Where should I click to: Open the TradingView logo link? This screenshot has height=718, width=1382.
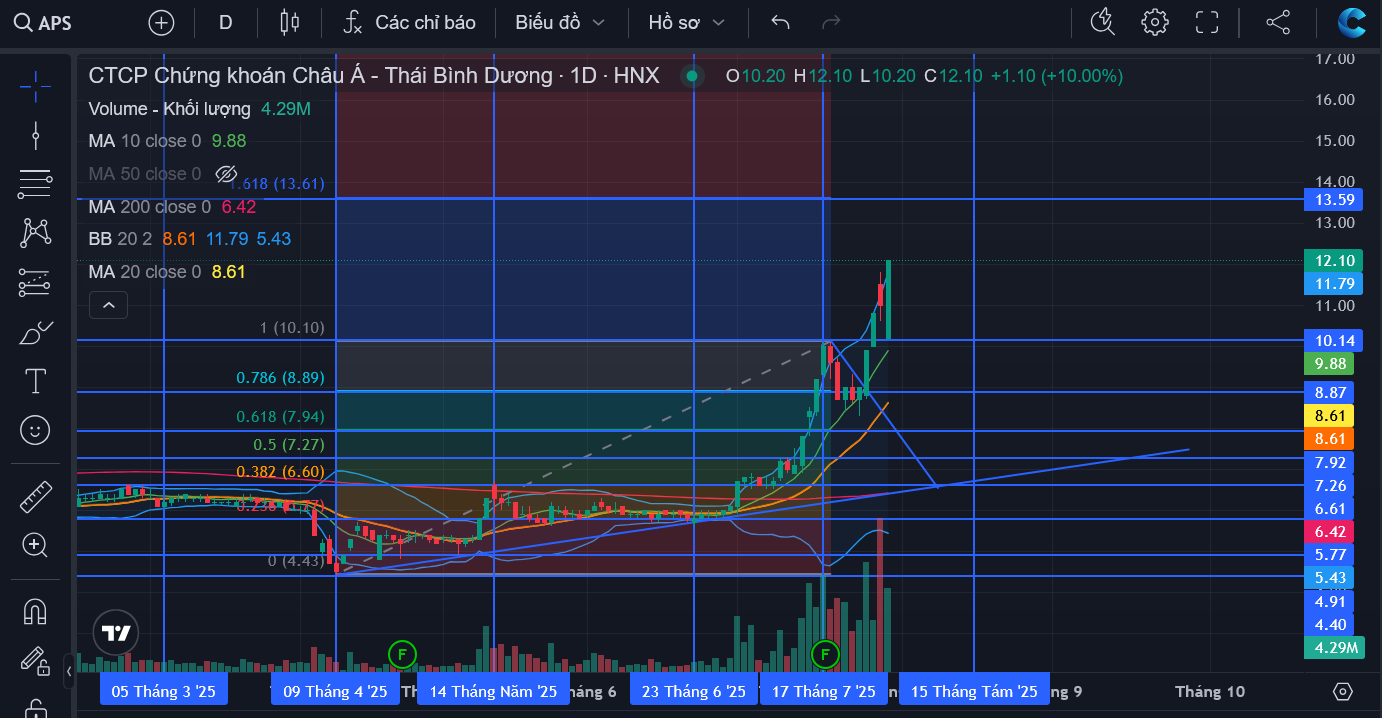point(117,633)
